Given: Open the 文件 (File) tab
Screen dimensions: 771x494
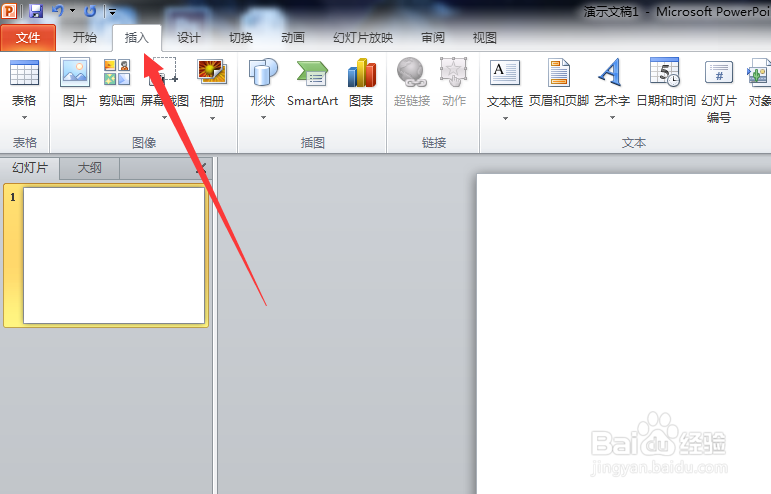Looking at the screenshot, I should (x=28, y=38).
